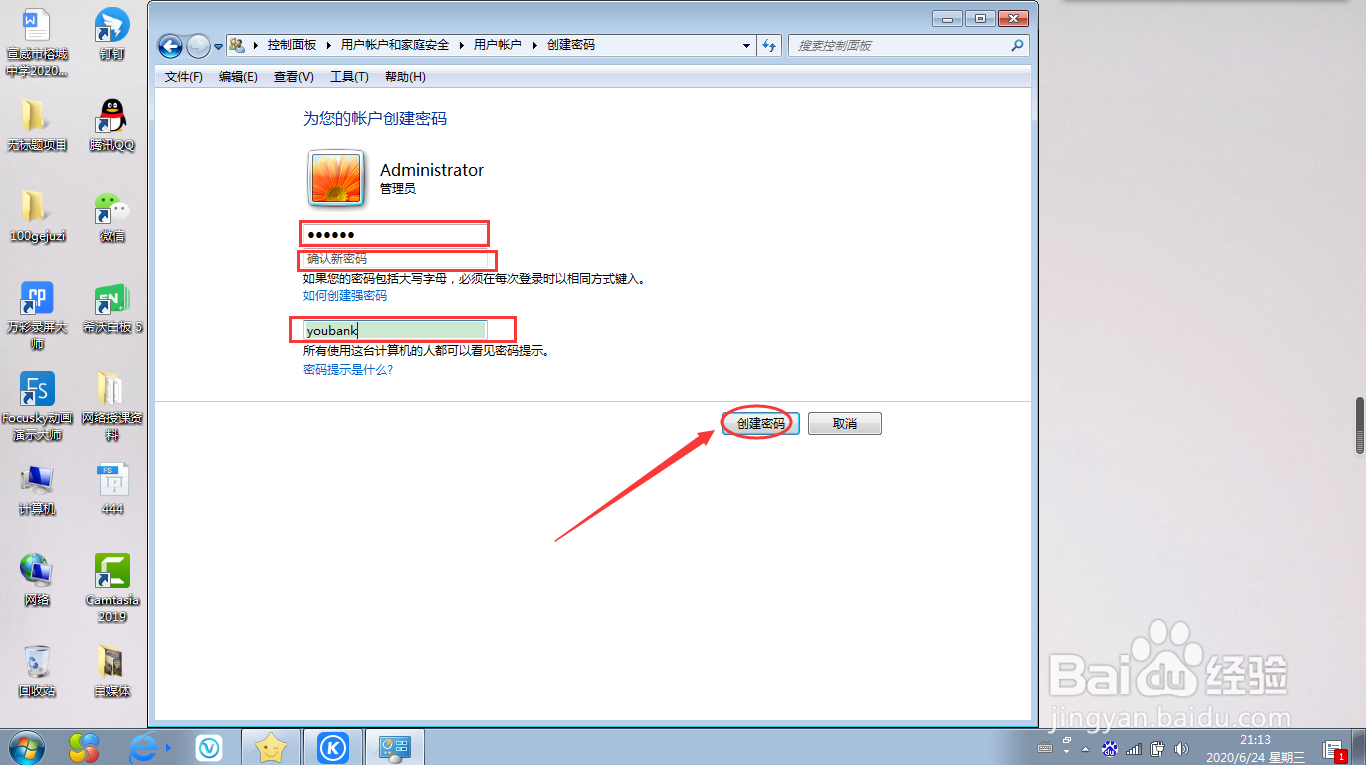Image resolution: width=1366 pixels, height=765 pixels.
Task: Focus the 搜索控制面板 search box
Action: 908,45
